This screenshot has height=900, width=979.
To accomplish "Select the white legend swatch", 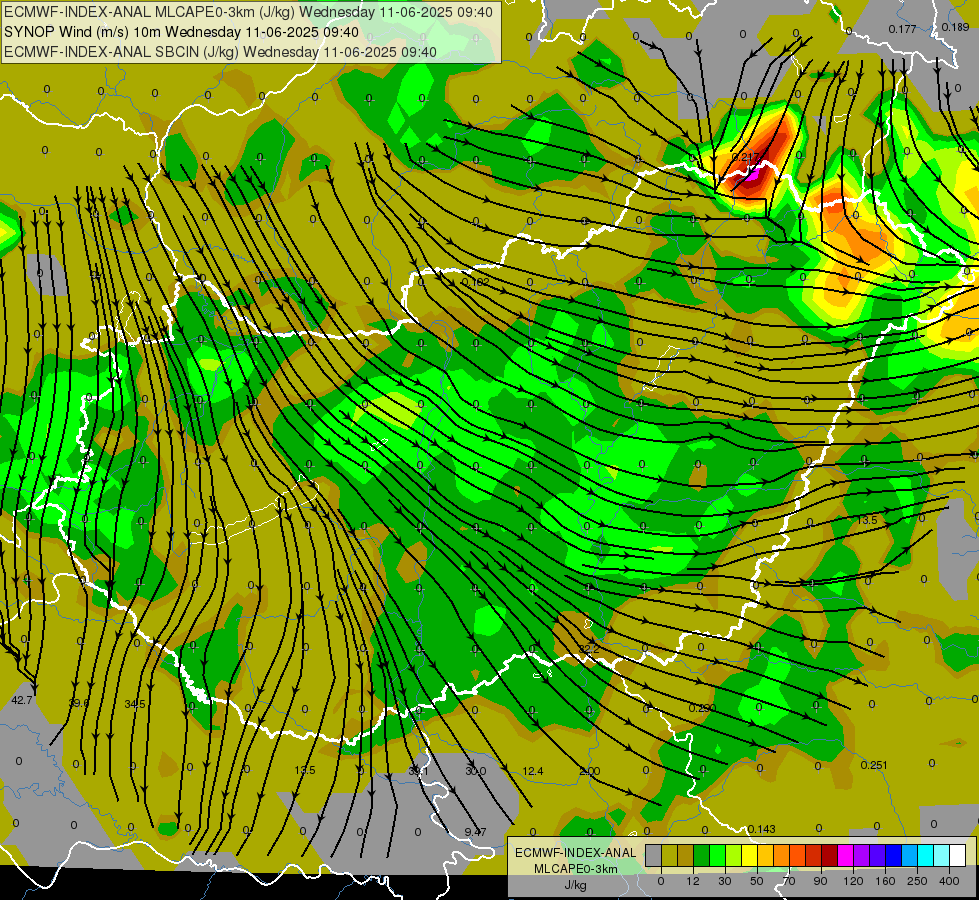I will (957, 856).
